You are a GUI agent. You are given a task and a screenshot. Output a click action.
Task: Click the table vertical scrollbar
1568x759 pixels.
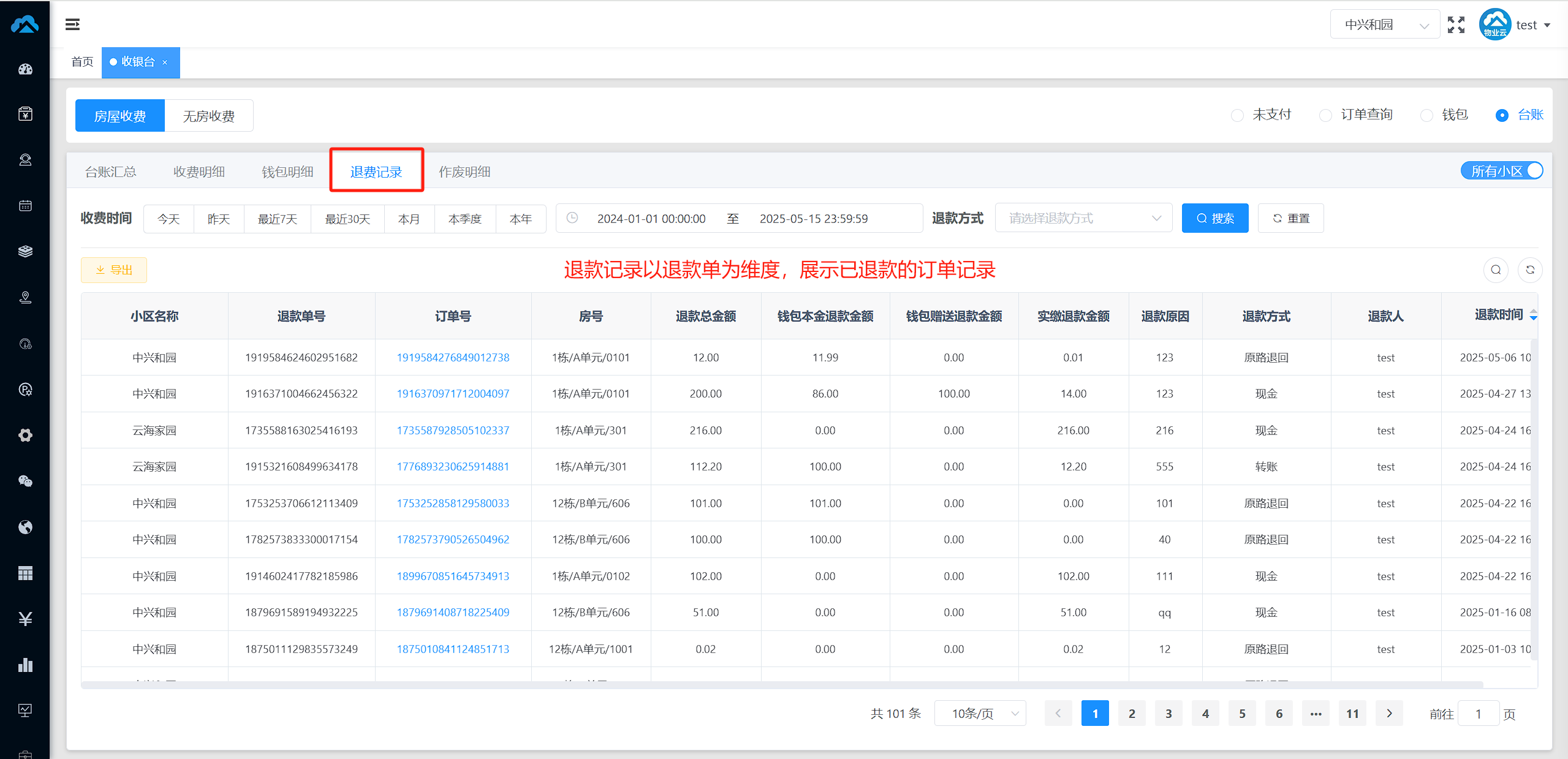(1534, 499)
